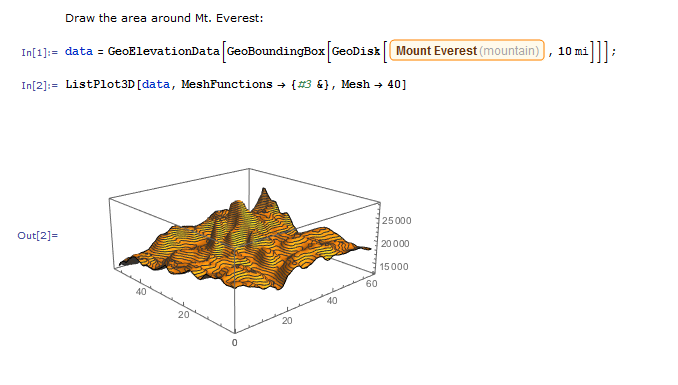Select the In[1] cell label

click(39, 52)
